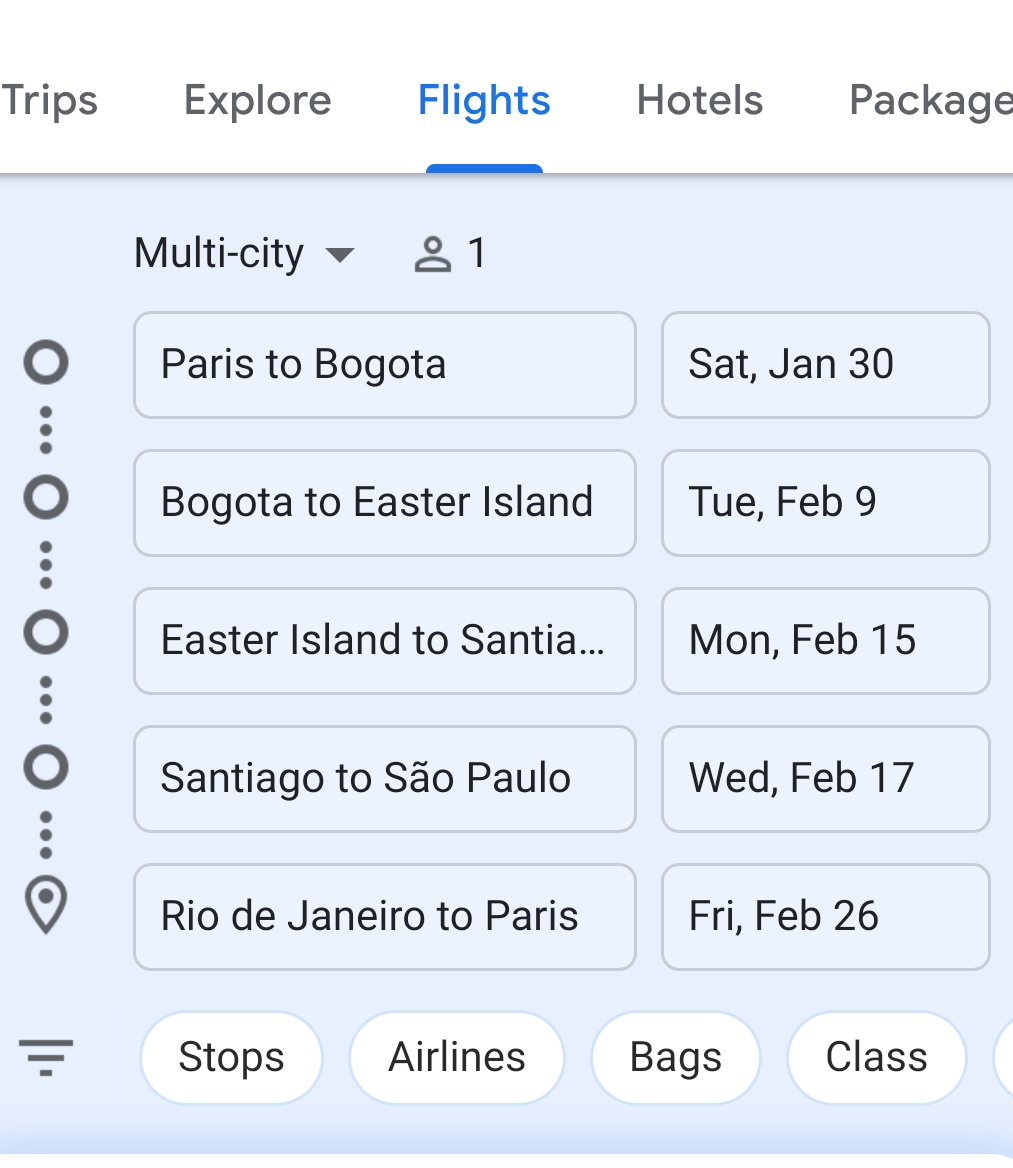This screenshot has width=1013, height=1168.
Task: Select the Flights tab
Action: click(484, 100)
